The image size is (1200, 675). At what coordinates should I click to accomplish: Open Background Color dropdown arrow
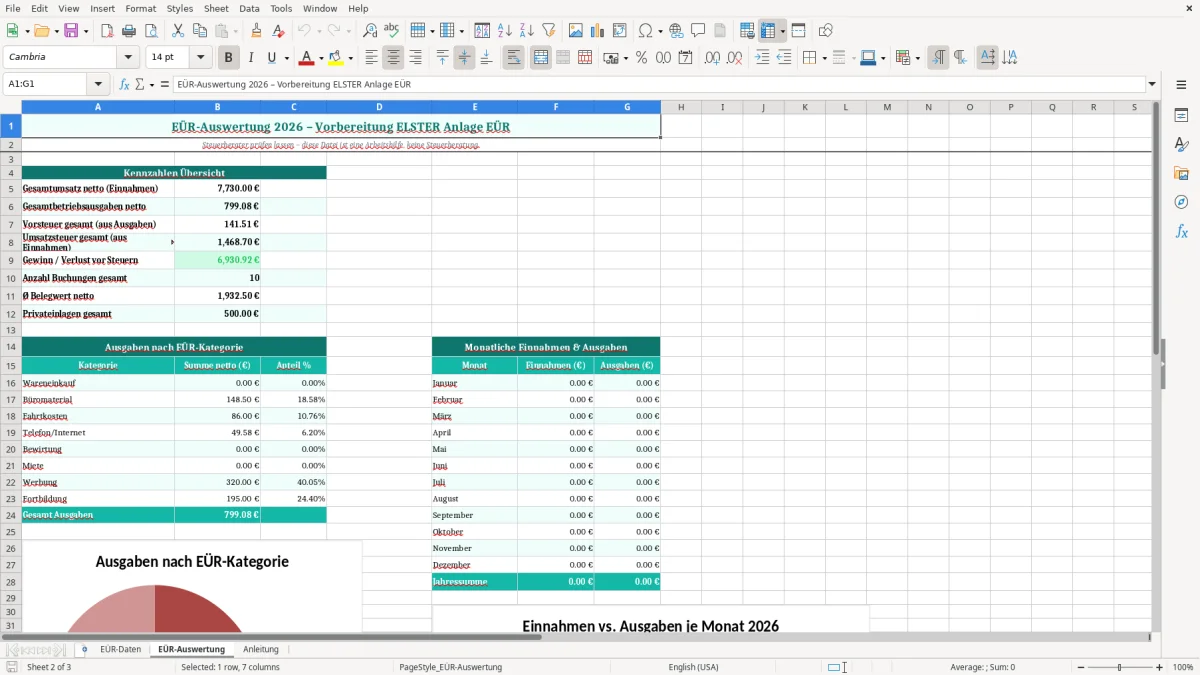click(x=350, y=58)
